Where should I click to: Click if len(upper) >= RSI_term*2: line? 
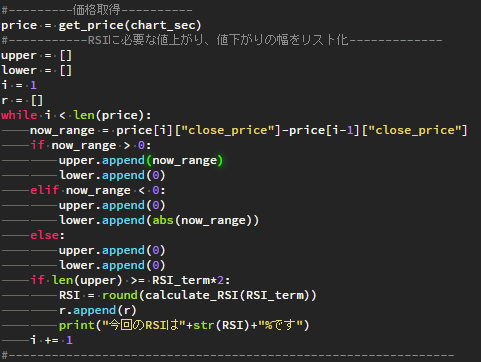coord(130,280)
